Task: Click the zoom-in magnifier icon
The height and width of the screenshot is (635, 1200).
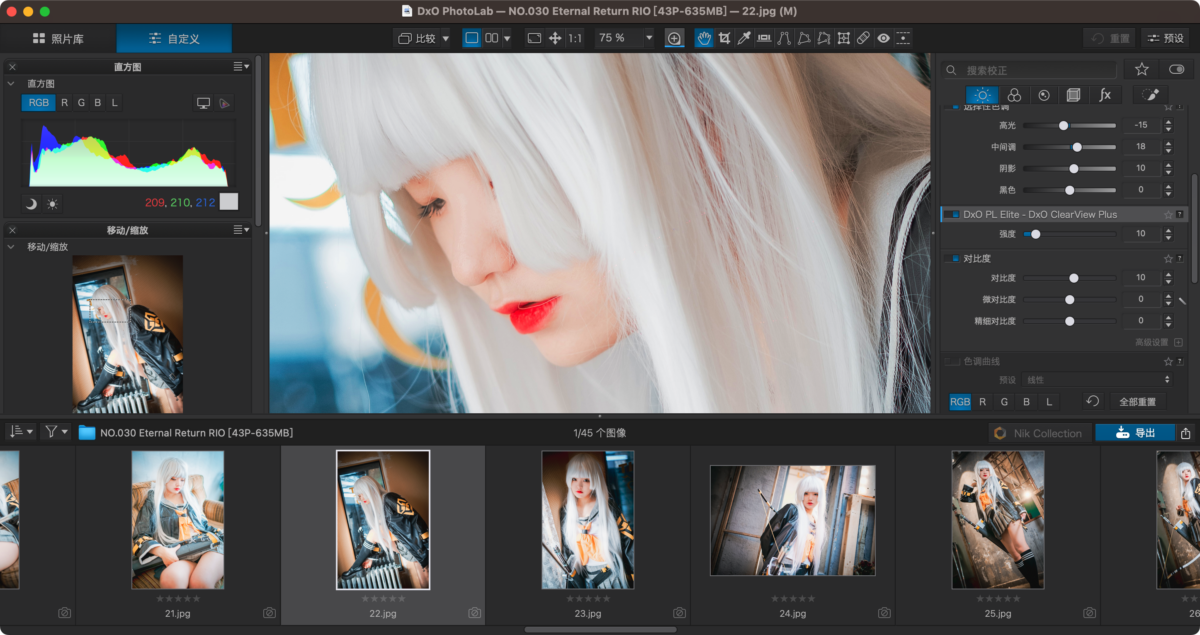Action: [x=674, y=38]
